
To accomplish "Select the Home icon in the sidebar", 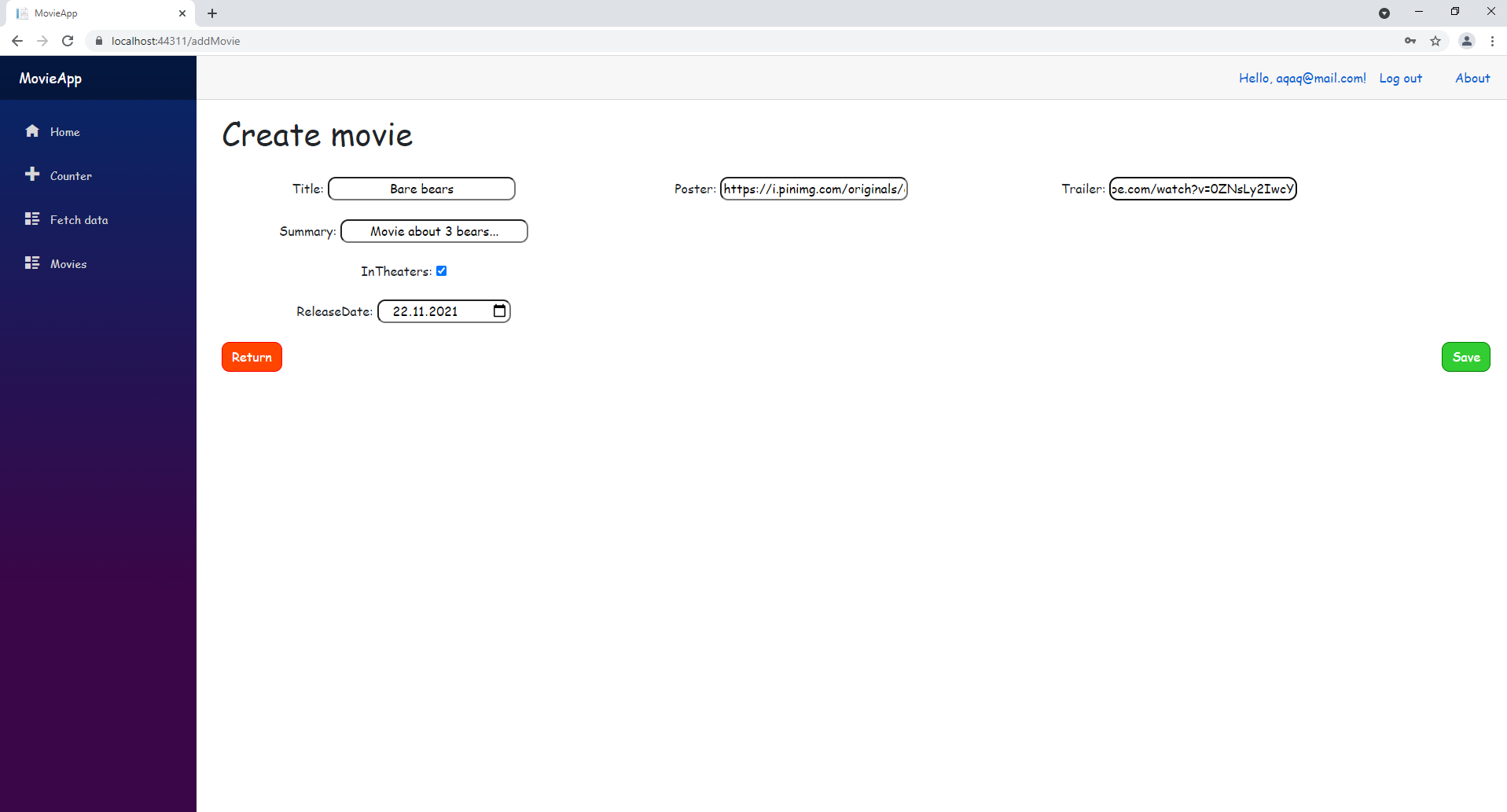I will [32, 131].
